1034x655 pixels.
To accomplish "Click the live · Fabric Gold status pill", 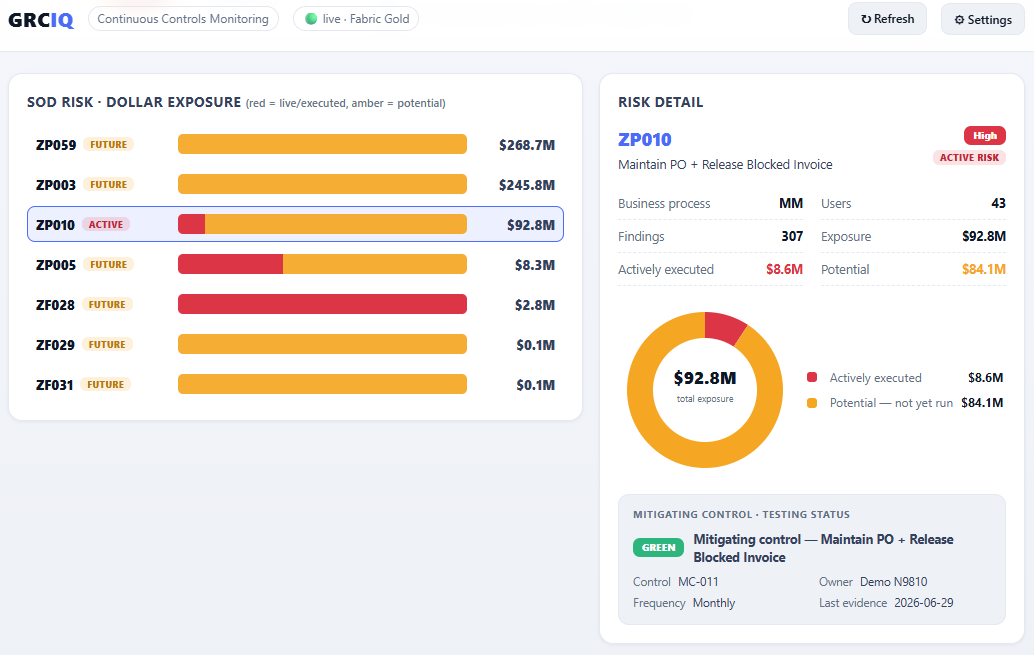I will pos(356,19).
